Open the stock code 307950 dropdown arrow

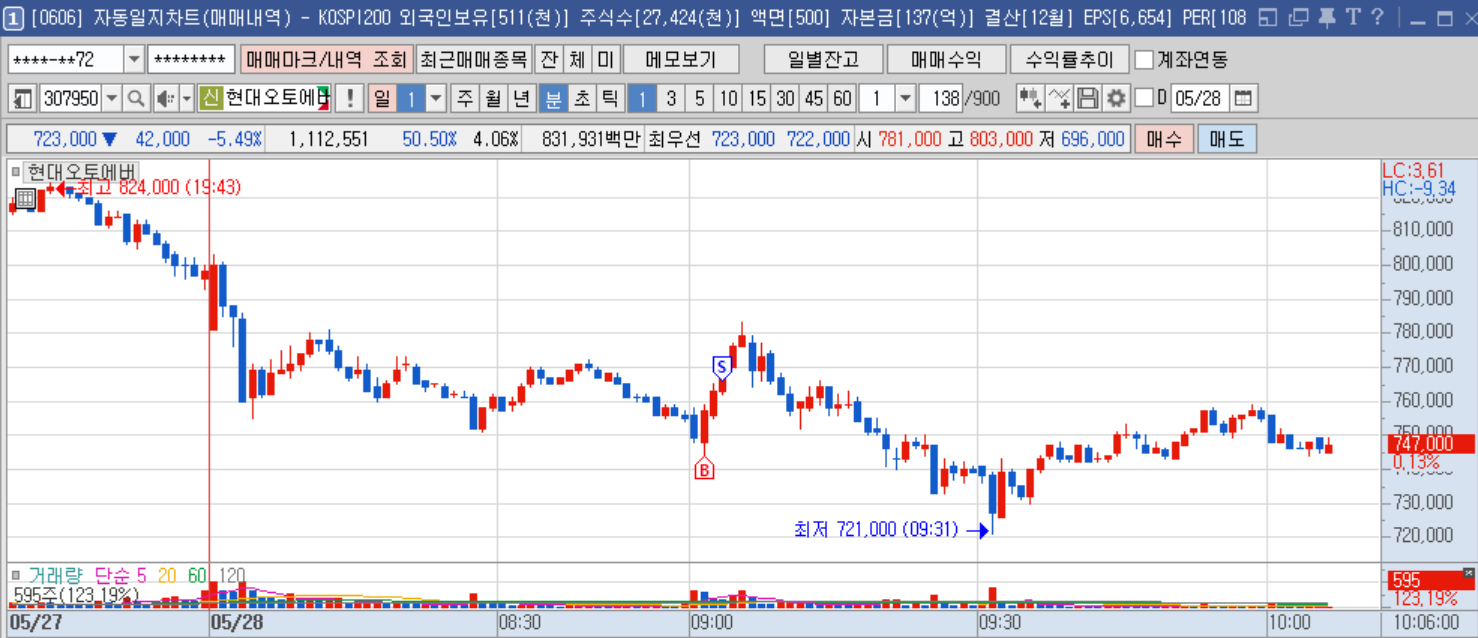coord(111,98)
